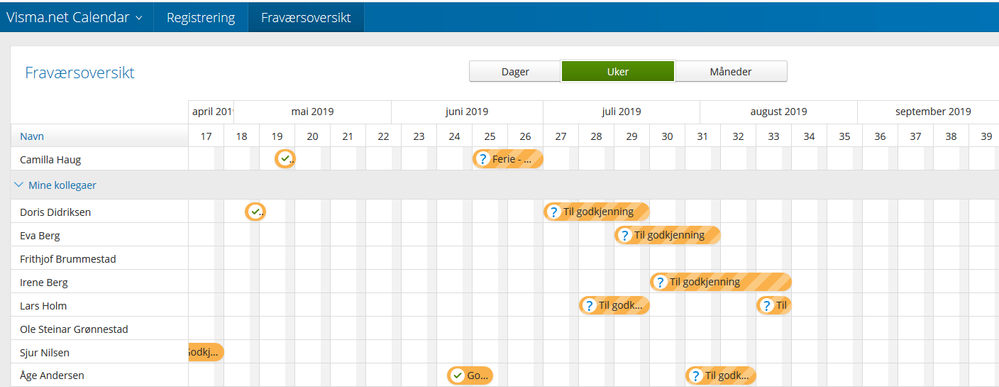Click Doris Didriksen's green checkmark icon in week 18
999x387 pixels.
(255, 212)
